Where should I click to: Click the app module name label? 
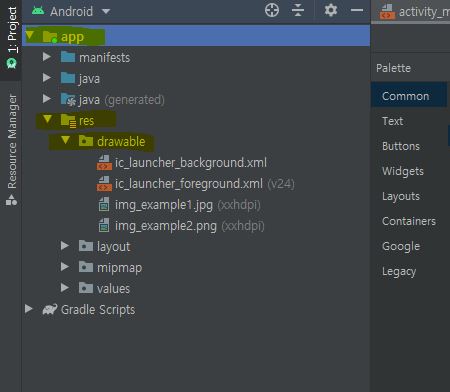[72, 37]
